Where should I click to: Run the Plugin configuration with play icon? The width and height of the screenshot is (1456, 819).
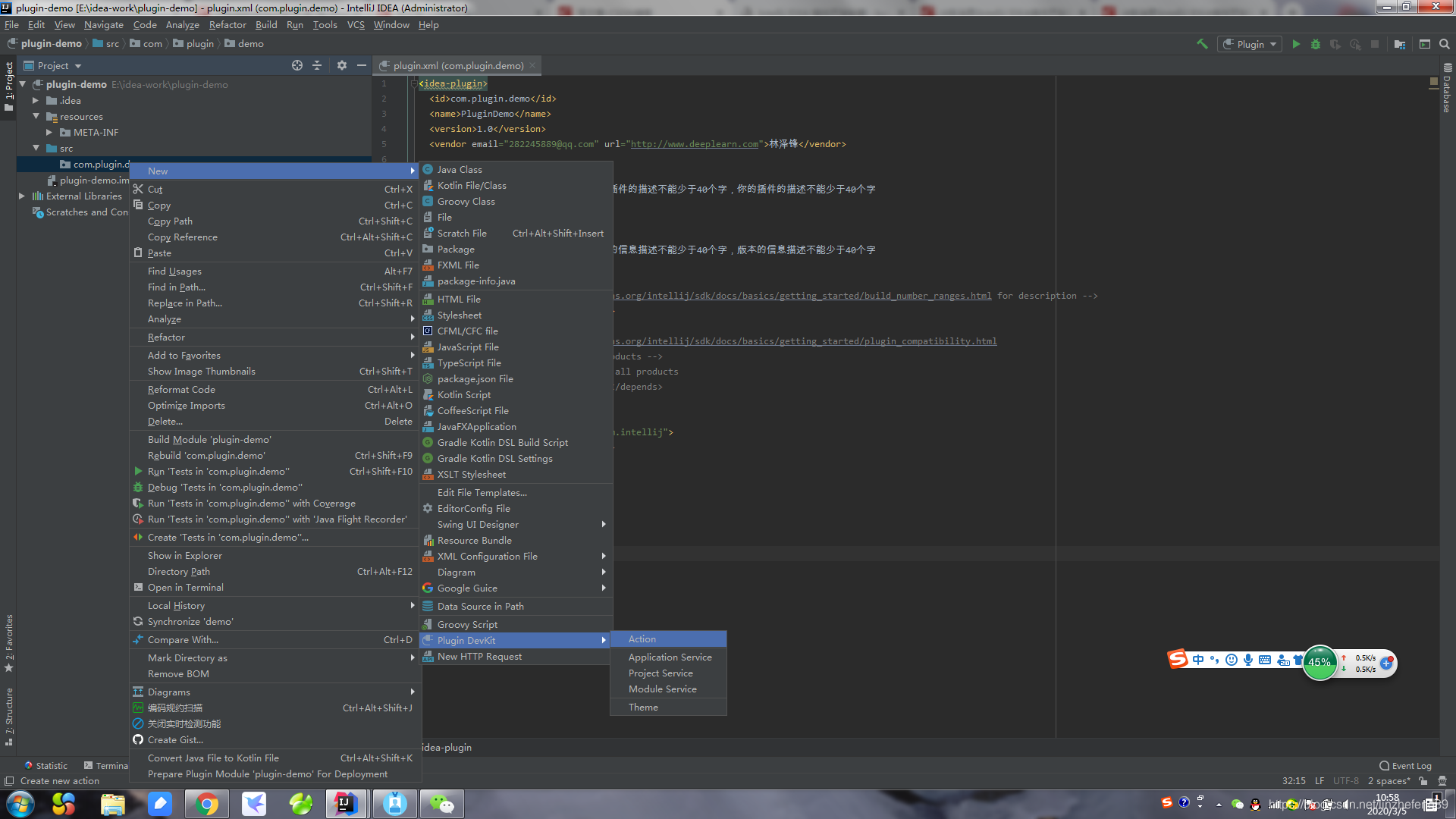pos(1296,44)
